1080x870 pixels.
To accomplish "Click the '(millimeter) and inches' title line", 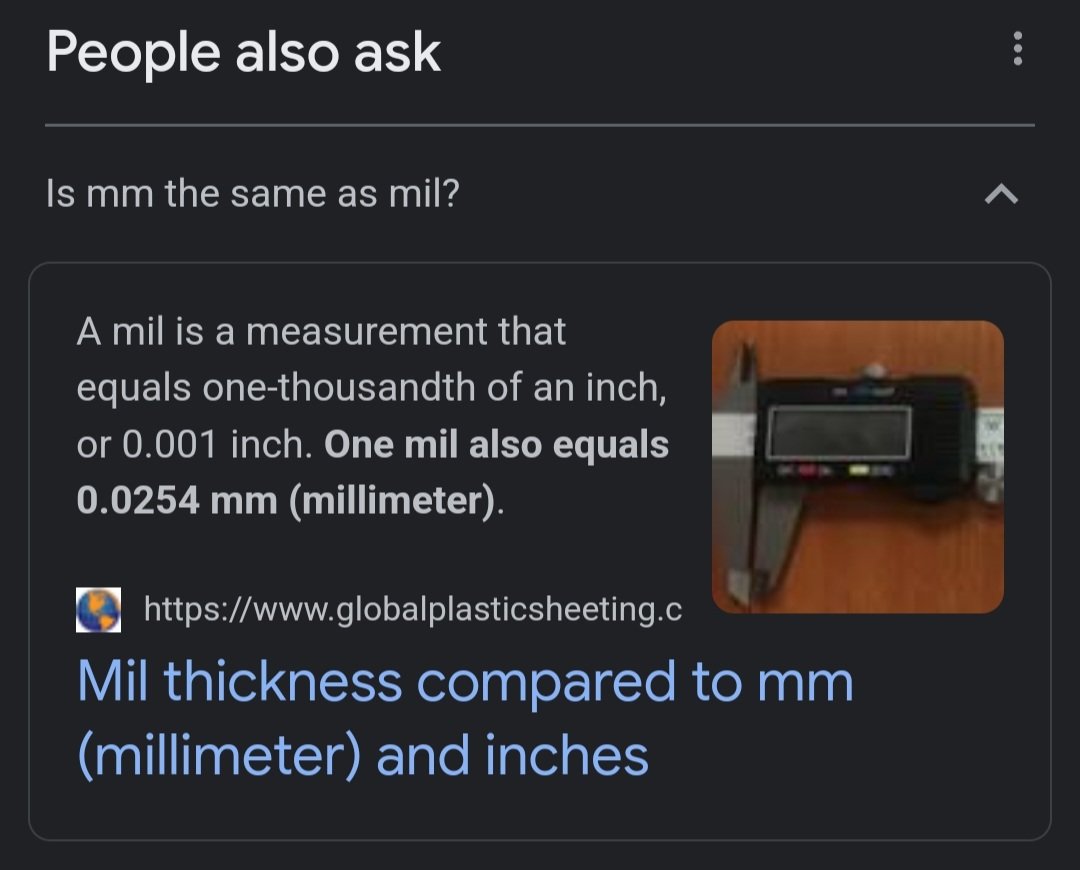I will (x=363, y=756).
